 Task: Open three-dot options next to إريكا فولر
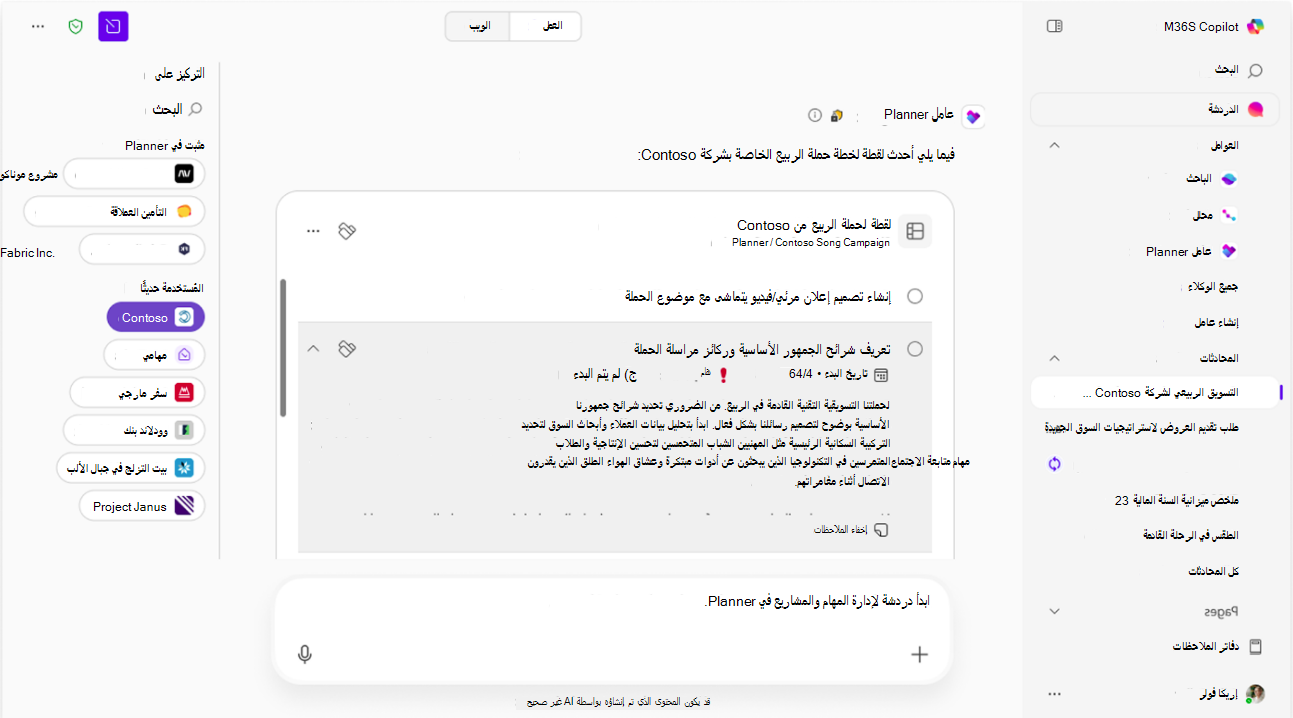1054,693
